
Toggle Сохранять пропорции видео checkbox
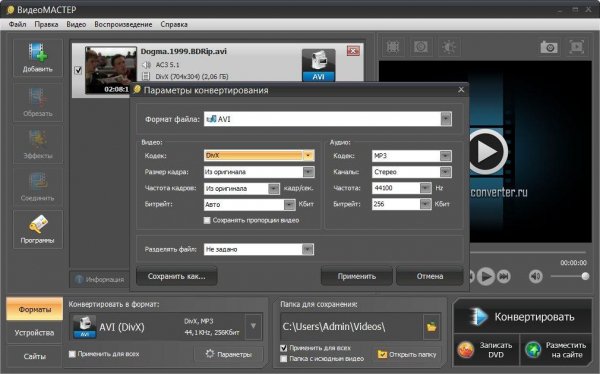pos(207,220)
